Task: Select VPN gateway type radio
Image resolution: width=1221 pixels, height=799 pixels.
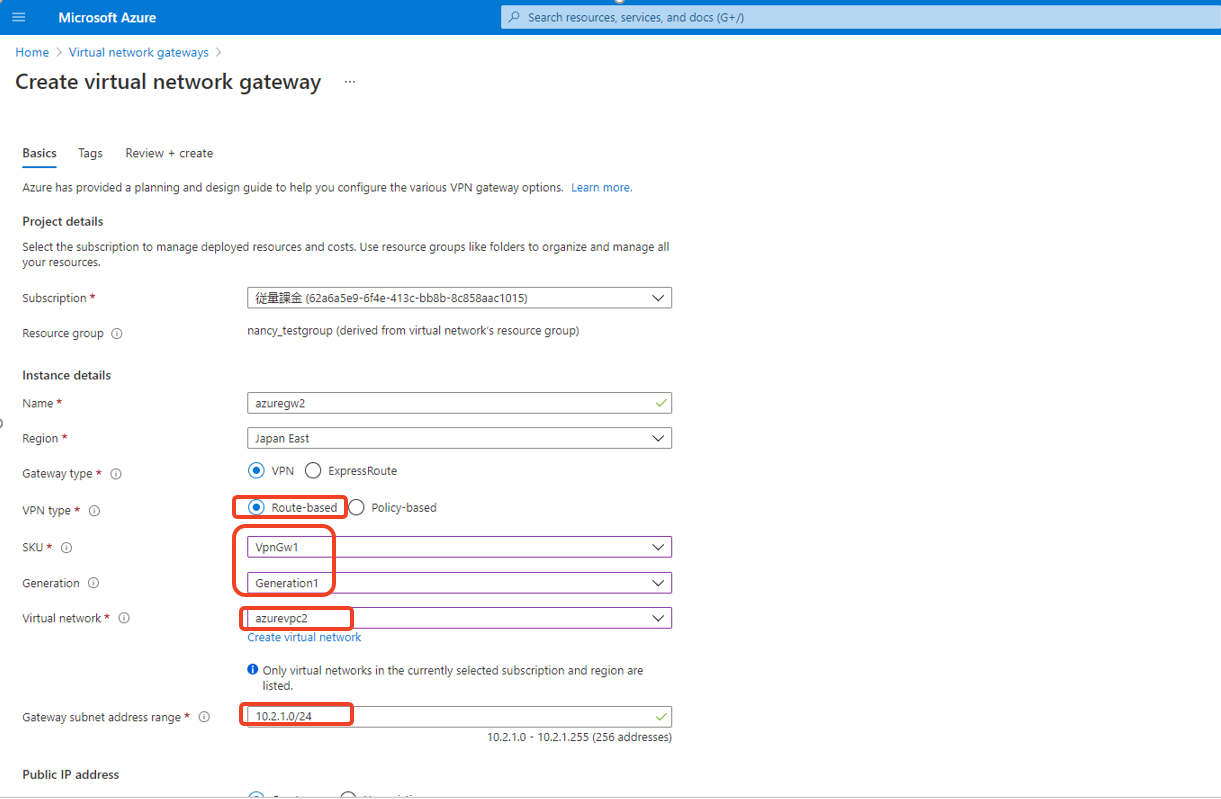Action: 256,470
